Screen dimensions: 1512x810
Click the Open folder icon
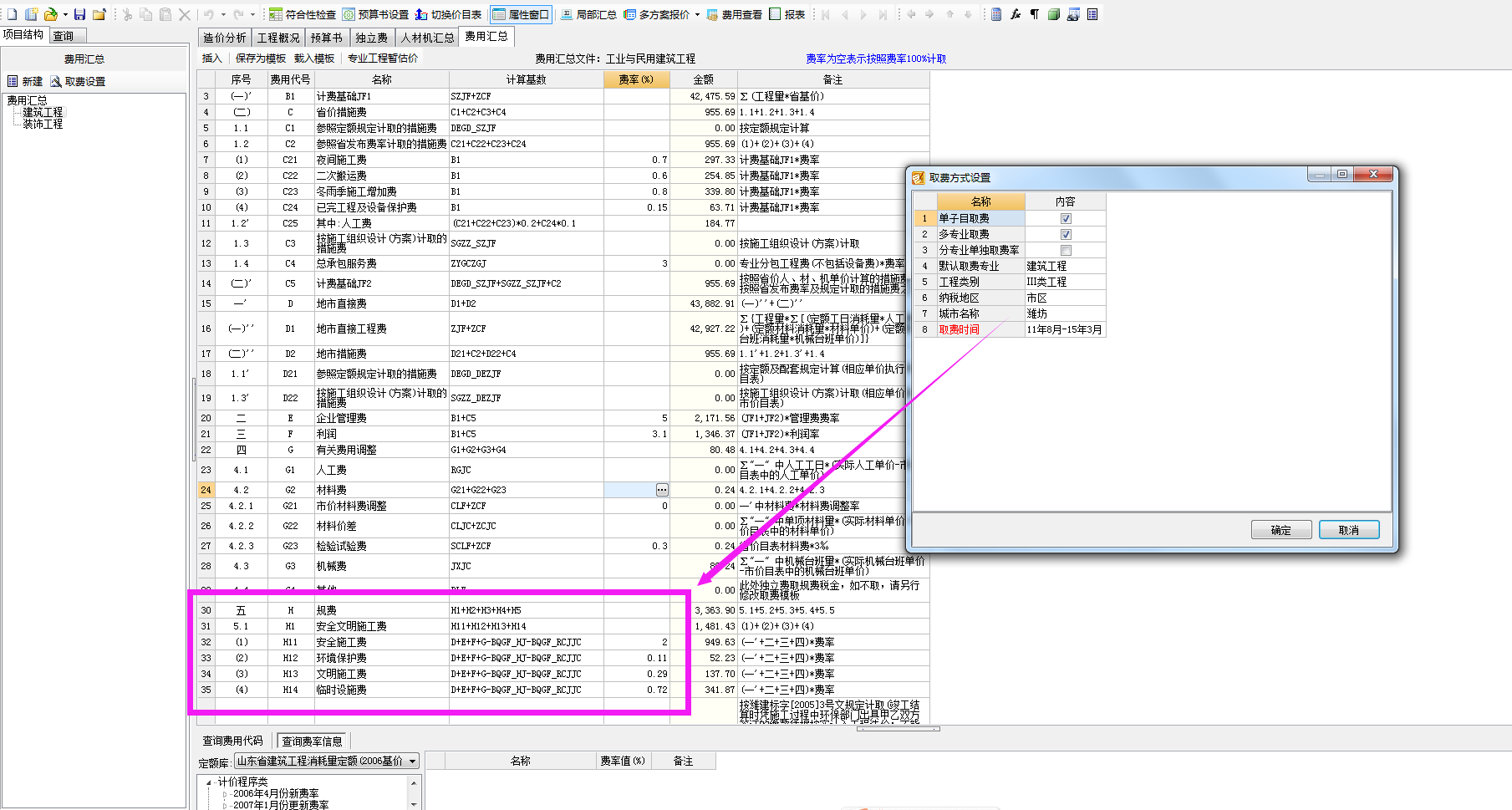tap(51, 14)
